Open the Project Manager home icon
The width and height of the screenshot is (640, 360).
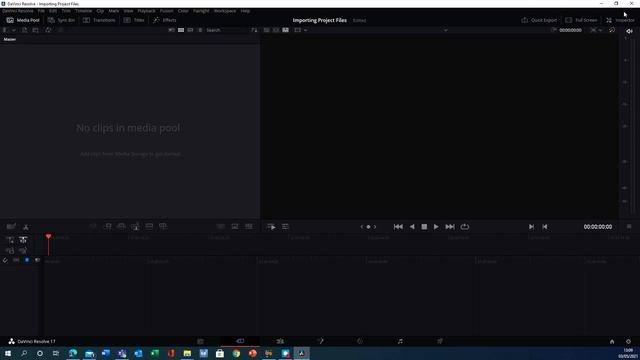[x=612, y=342]
